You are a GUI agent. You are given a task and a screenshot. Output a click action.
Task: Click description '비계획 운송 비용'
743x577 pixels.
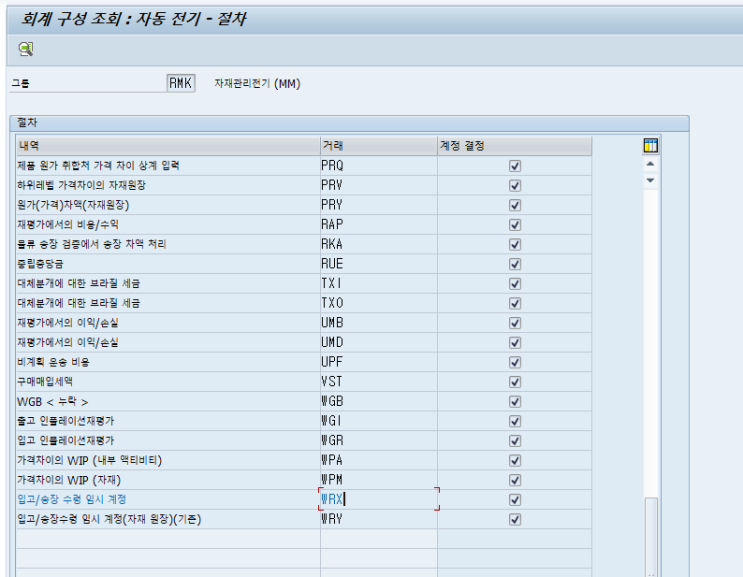(53, 362)
